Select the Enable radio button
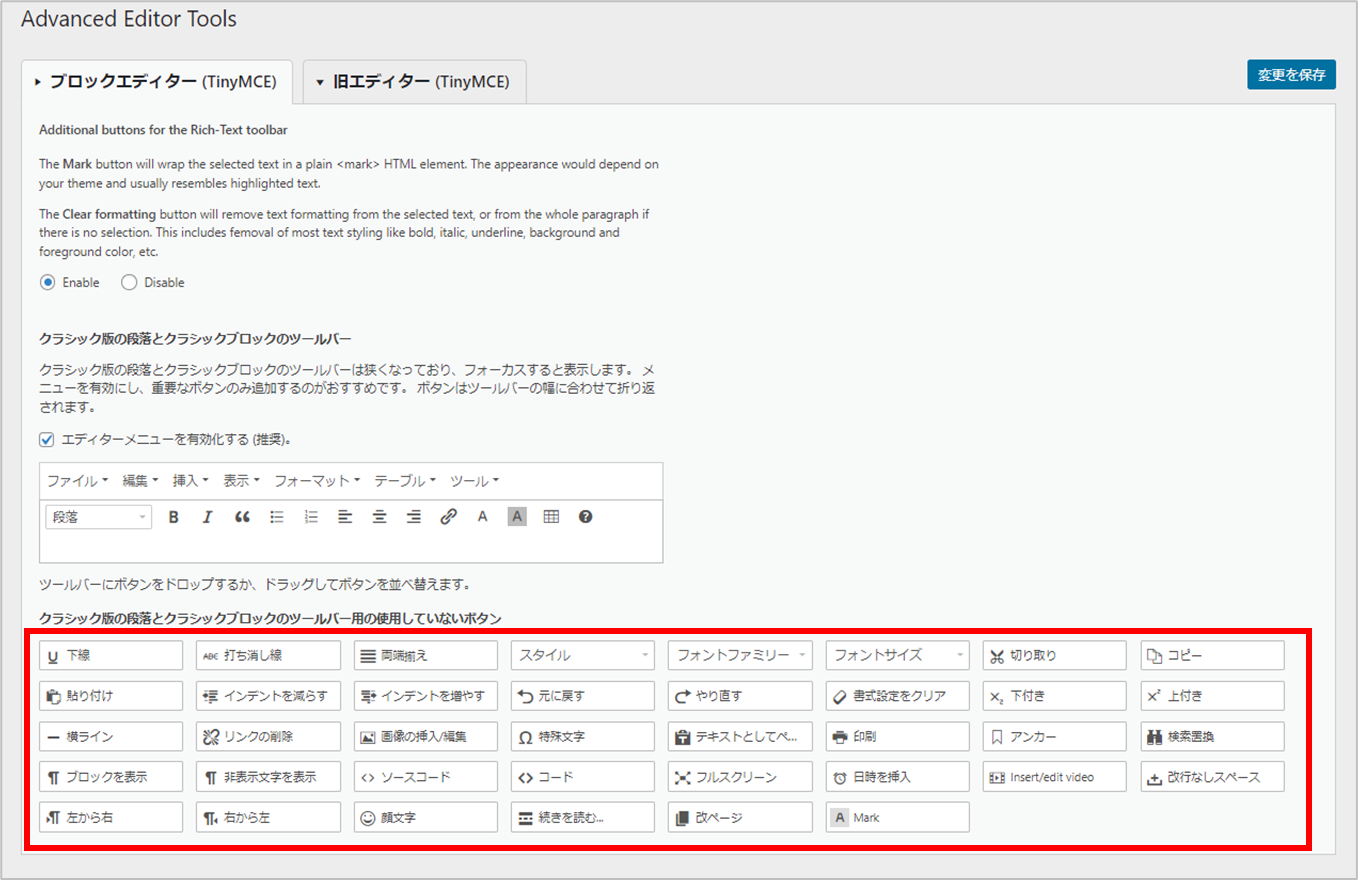1358x880 pixels. 46,282
